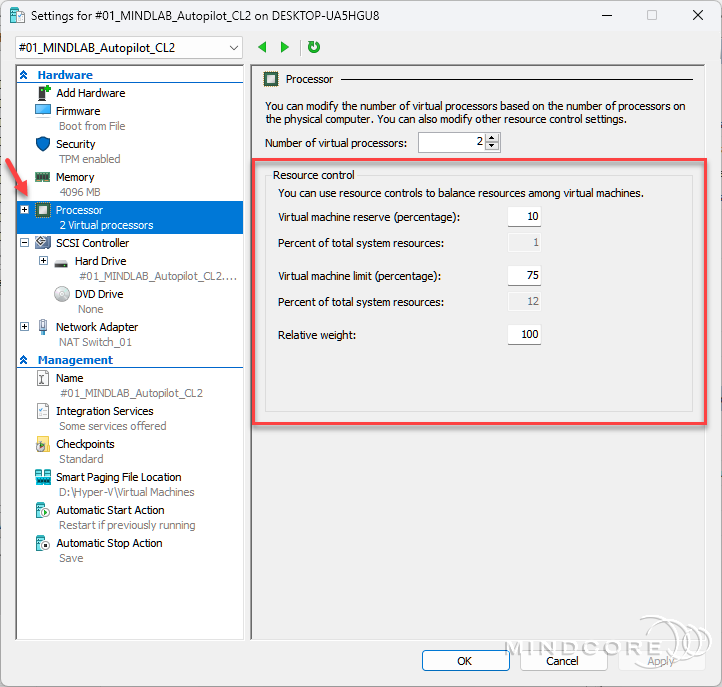
Task: Minimize the Settings window
Action: (607, 15)
